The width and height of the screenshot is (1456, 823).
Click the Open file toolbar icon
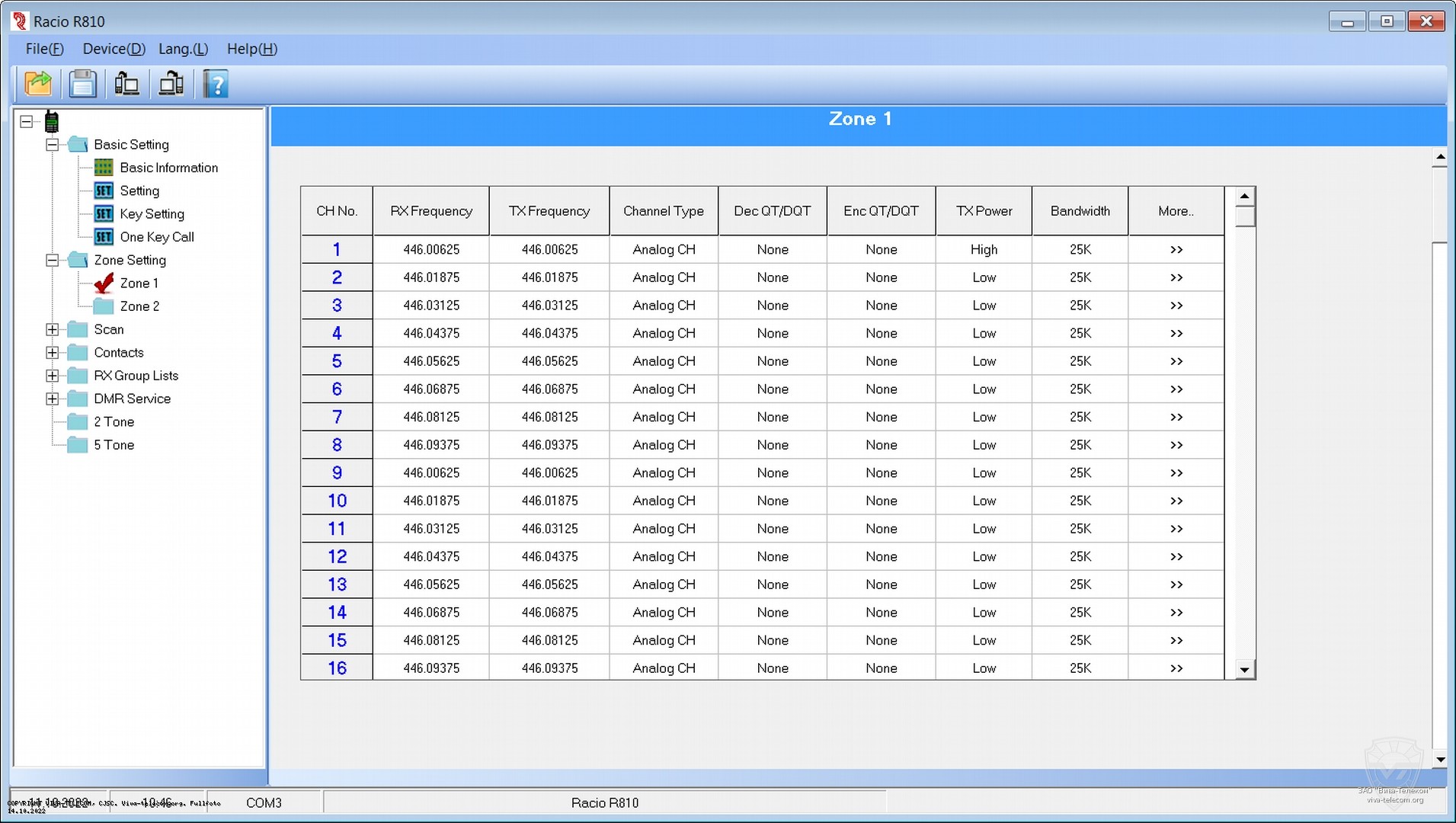[38, 84]
